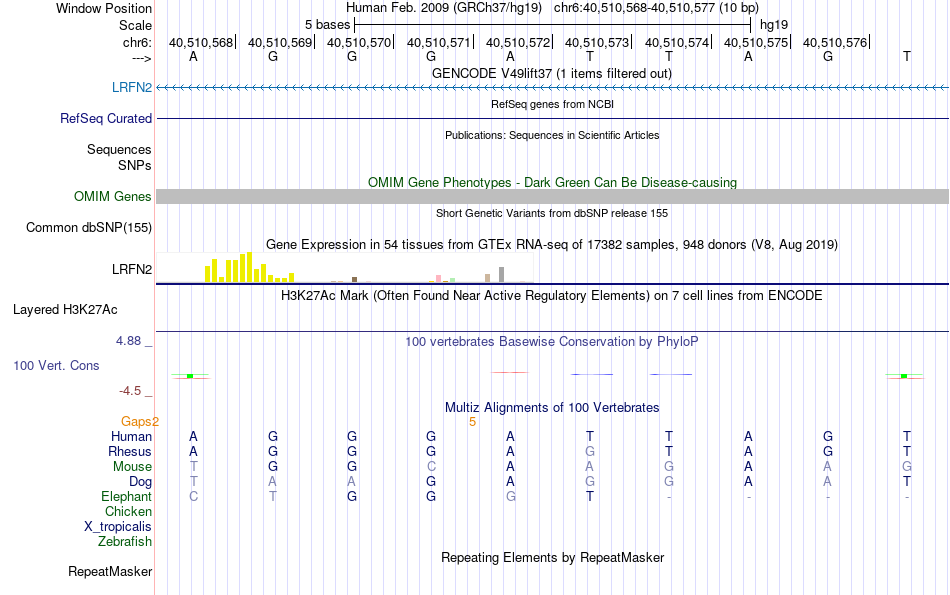Click the Chicken species label

click(x=128, y=511)
